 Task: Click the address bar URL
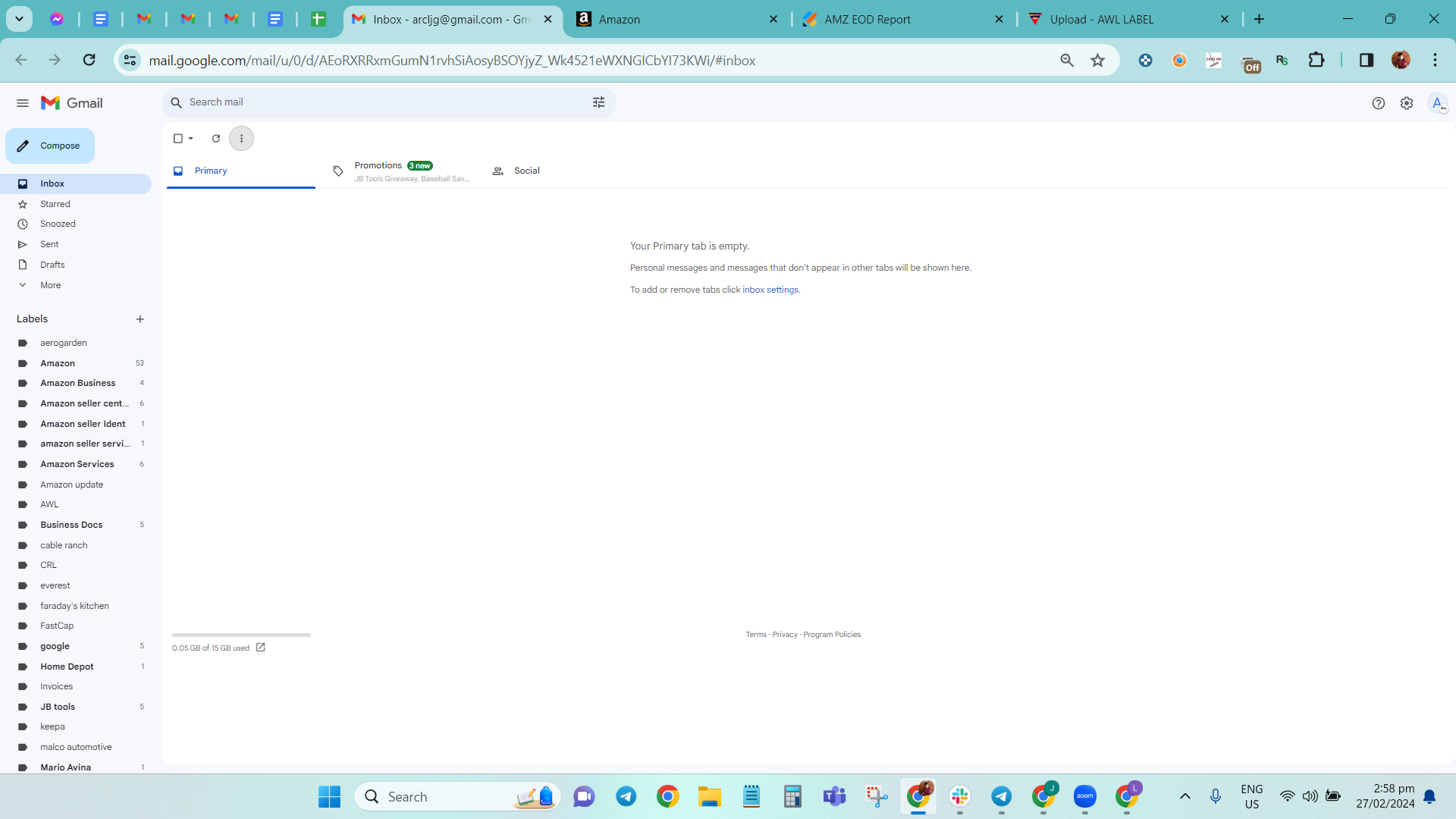[452, 61]
